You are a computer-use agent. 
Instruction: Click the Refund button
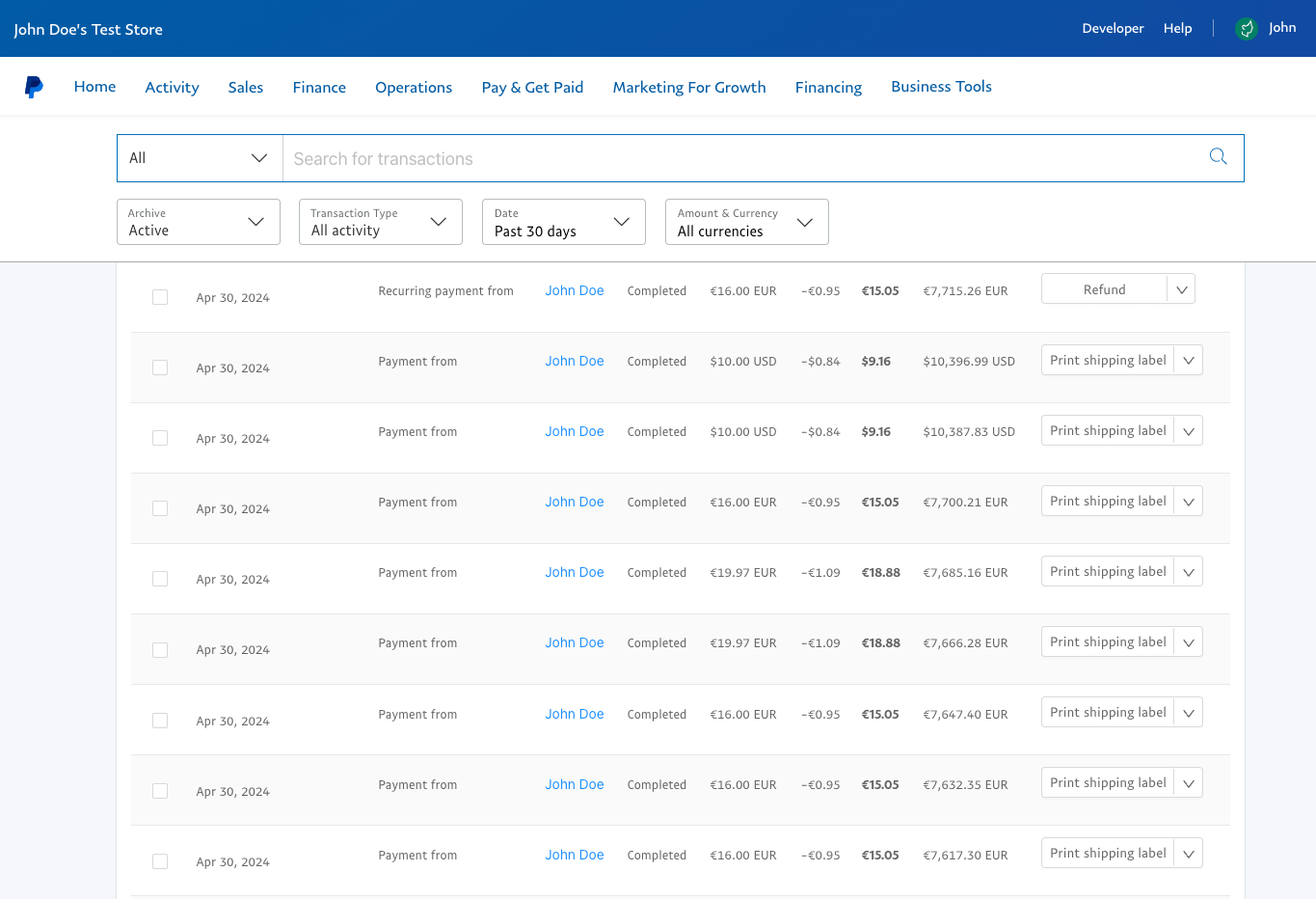(x=1104, y=289)
